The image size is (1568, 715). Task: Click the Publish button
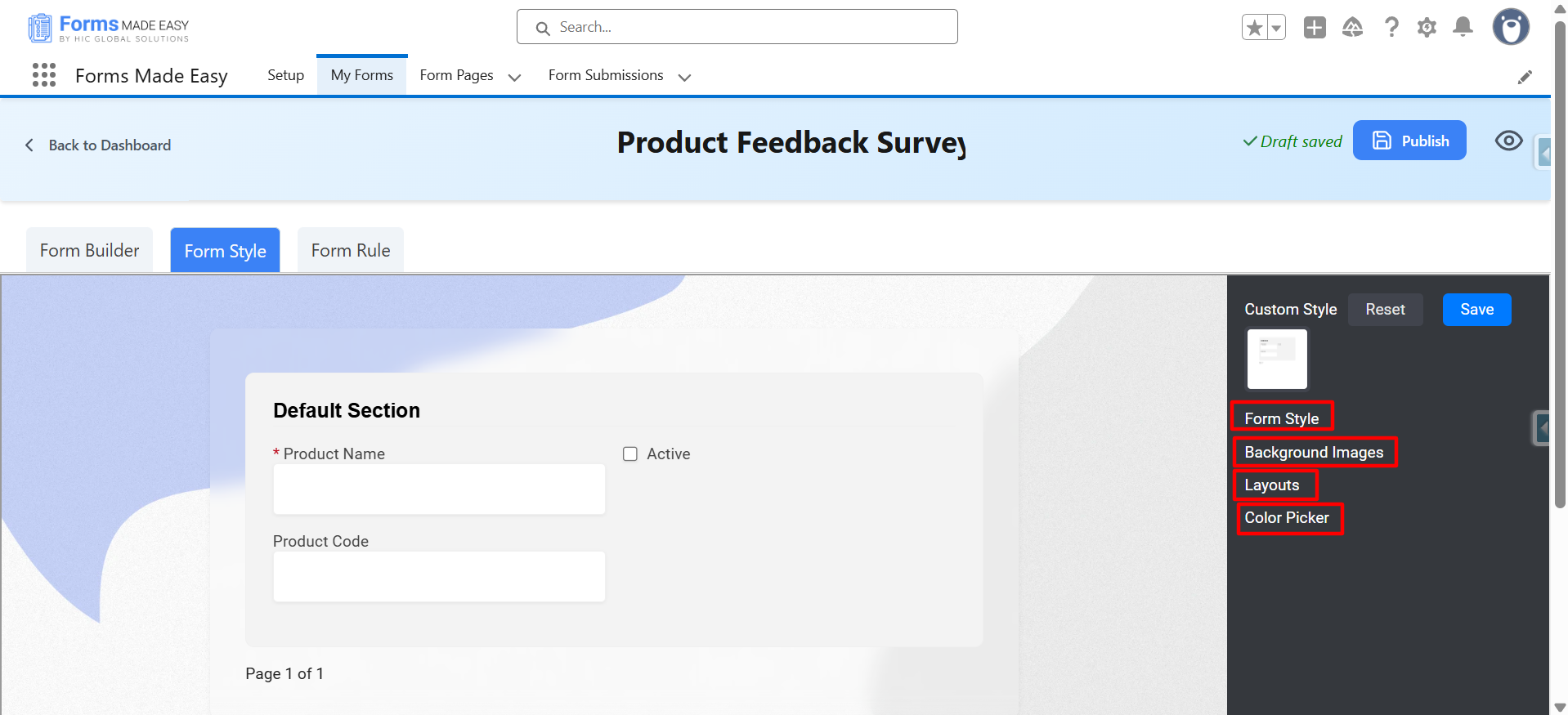(1409, 141)
